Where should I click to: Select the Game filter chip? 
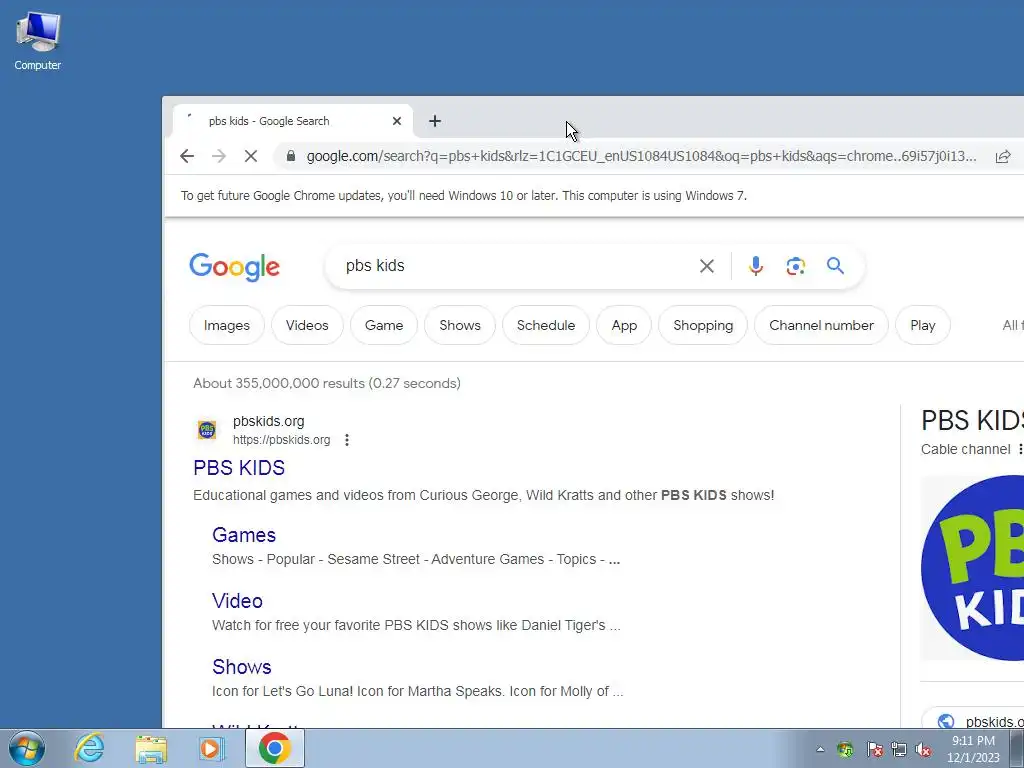tap(384, 325)
